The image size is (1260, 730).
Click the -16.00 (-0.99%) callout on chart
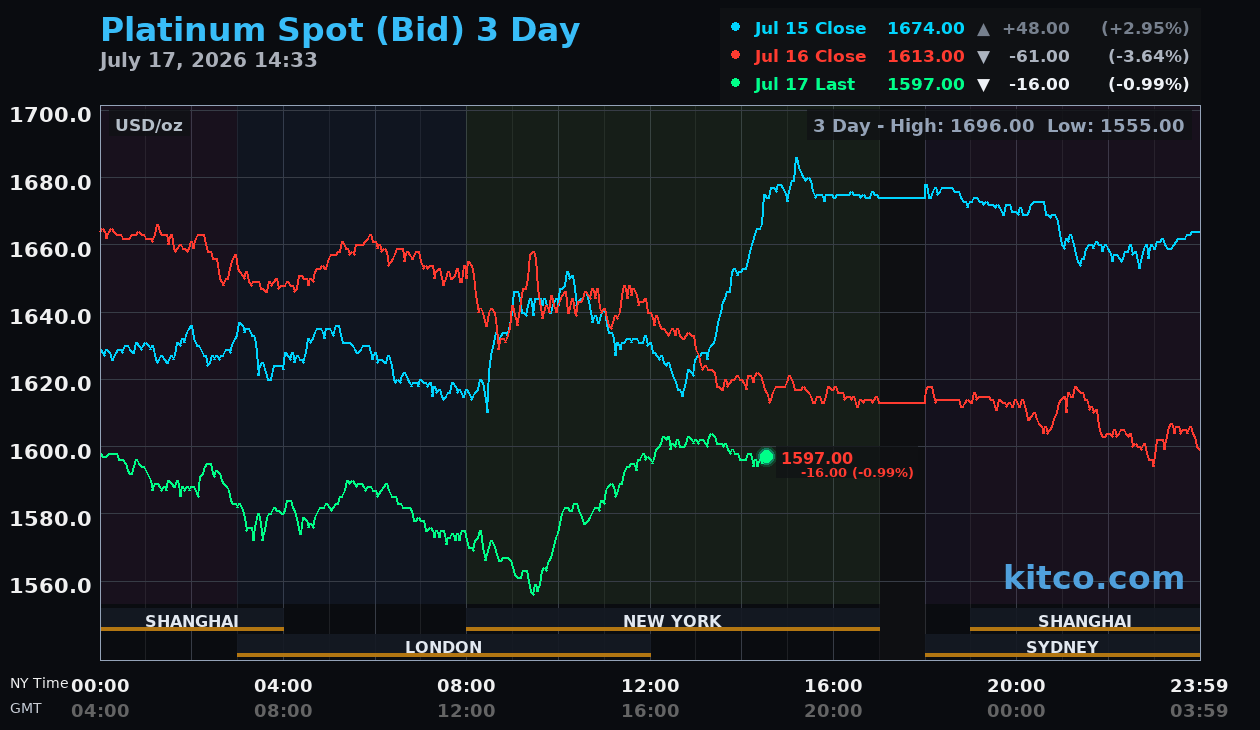(857, 473)
